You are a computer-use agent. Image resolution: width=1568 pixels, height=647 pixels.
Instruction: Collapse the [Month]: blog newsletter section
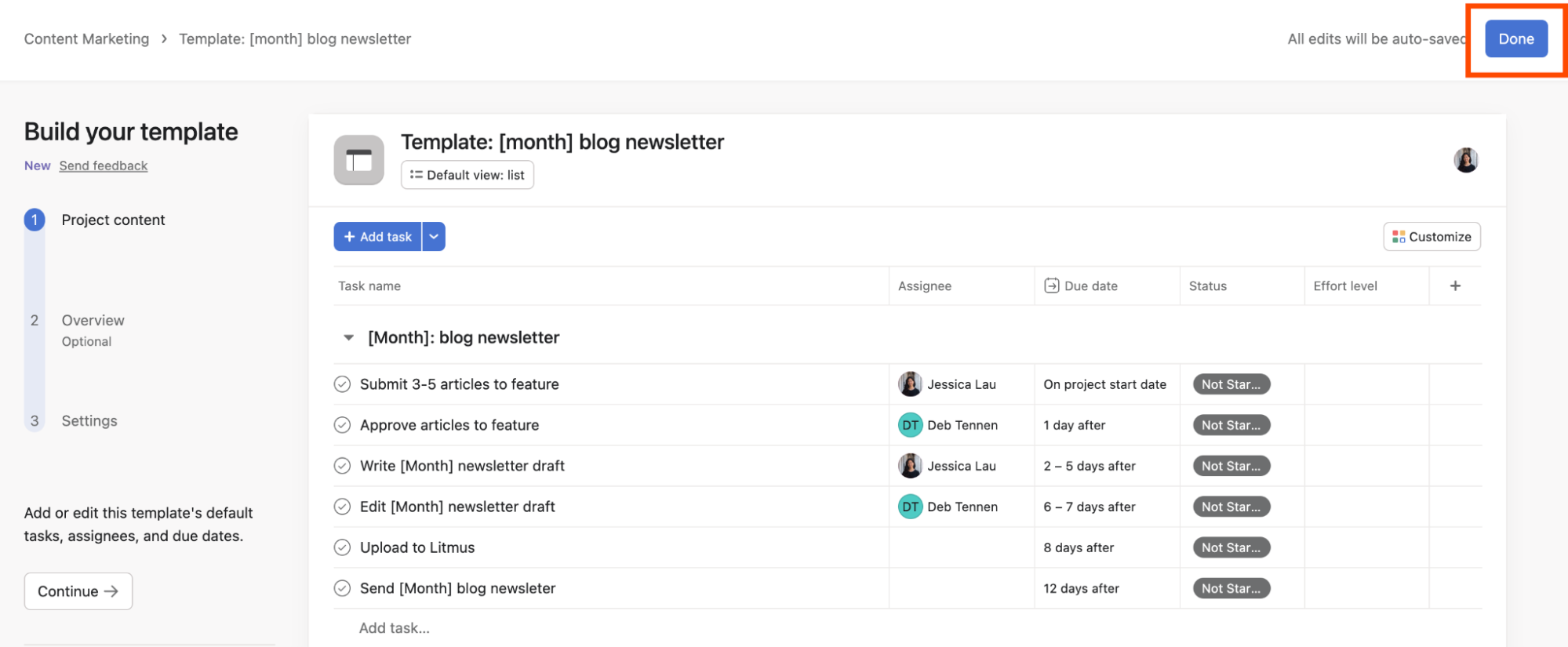[x=348, y=338]
